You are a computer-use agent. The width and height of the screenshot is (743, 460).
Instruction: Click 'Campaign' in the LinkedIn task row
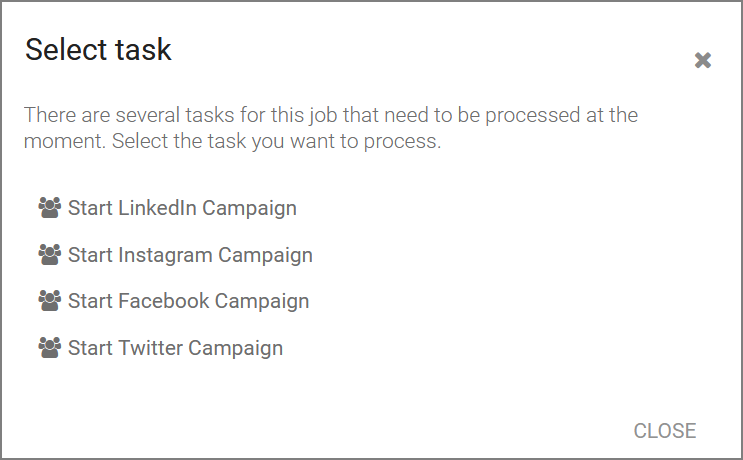(249, 209)
